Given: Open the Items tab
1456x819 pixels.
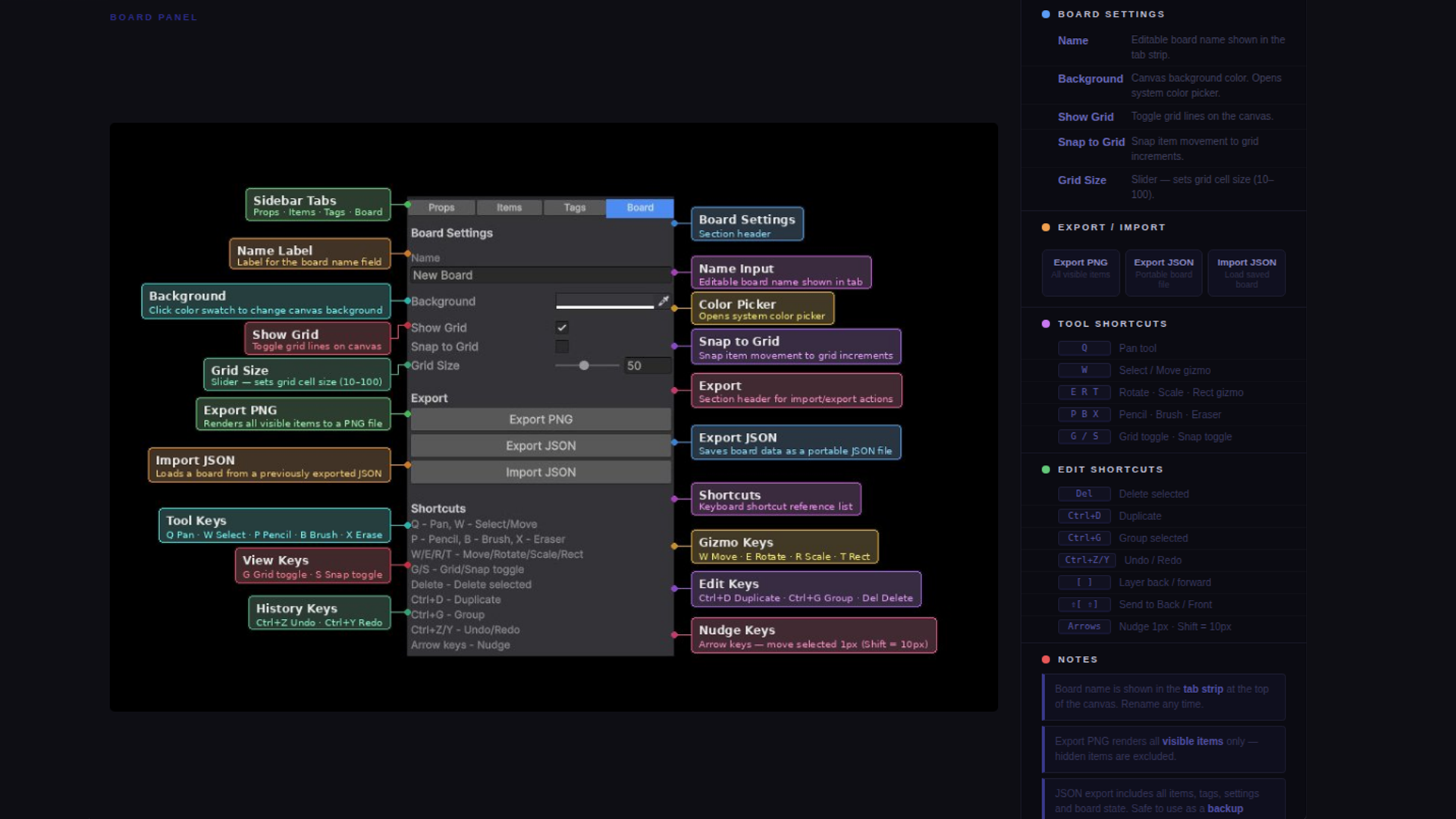Looking at the screenshot, I should point(509,208).
